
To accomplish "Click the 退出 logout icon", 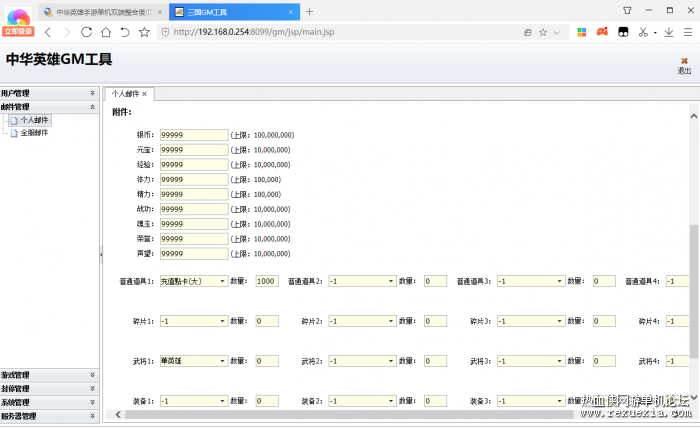I will (x=684, y=65).
